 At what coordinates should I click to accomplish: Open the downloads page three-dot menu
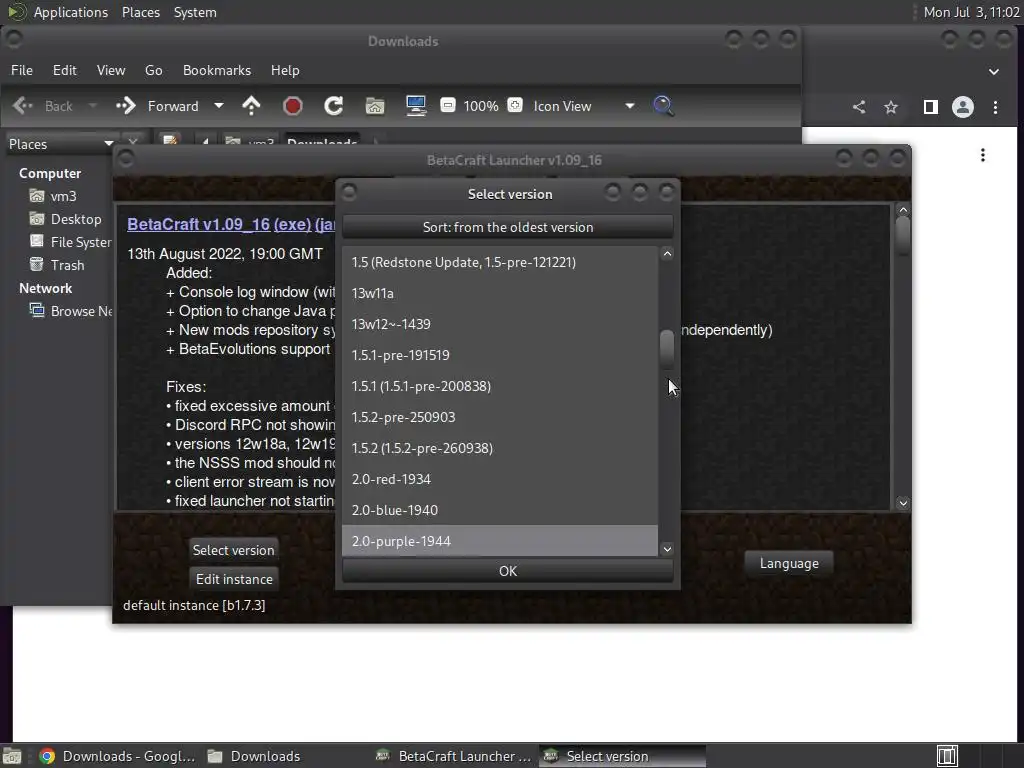[983, 155]
